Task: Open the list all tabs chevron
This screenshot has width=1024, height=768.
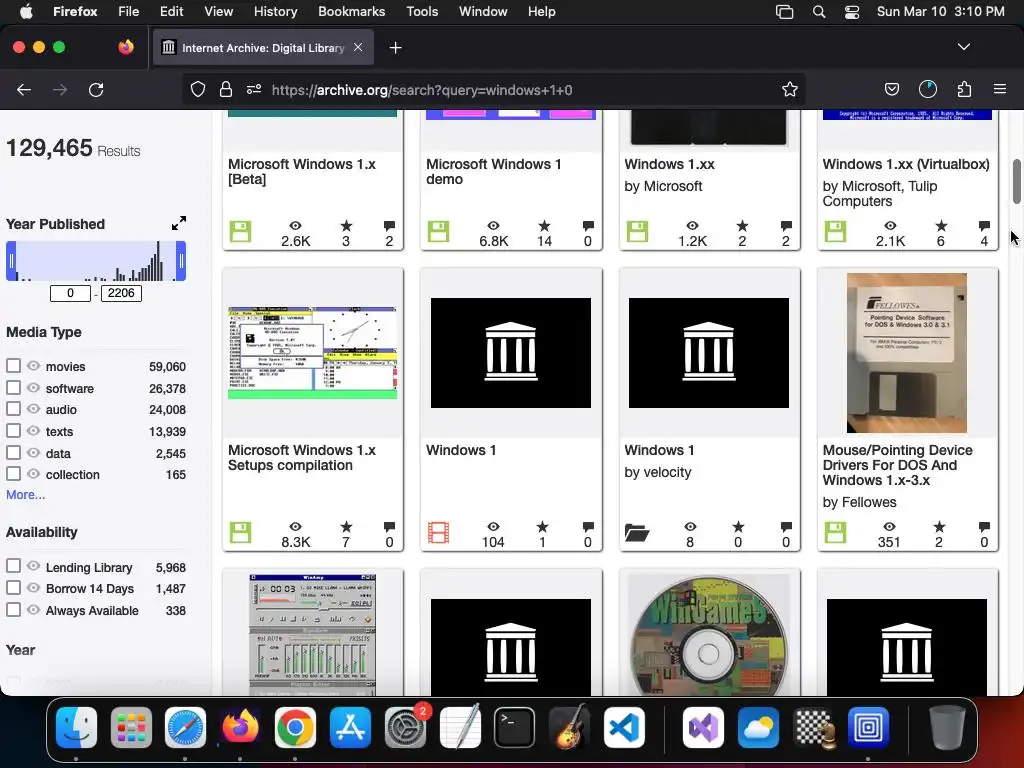Action: tap(963, 47)
